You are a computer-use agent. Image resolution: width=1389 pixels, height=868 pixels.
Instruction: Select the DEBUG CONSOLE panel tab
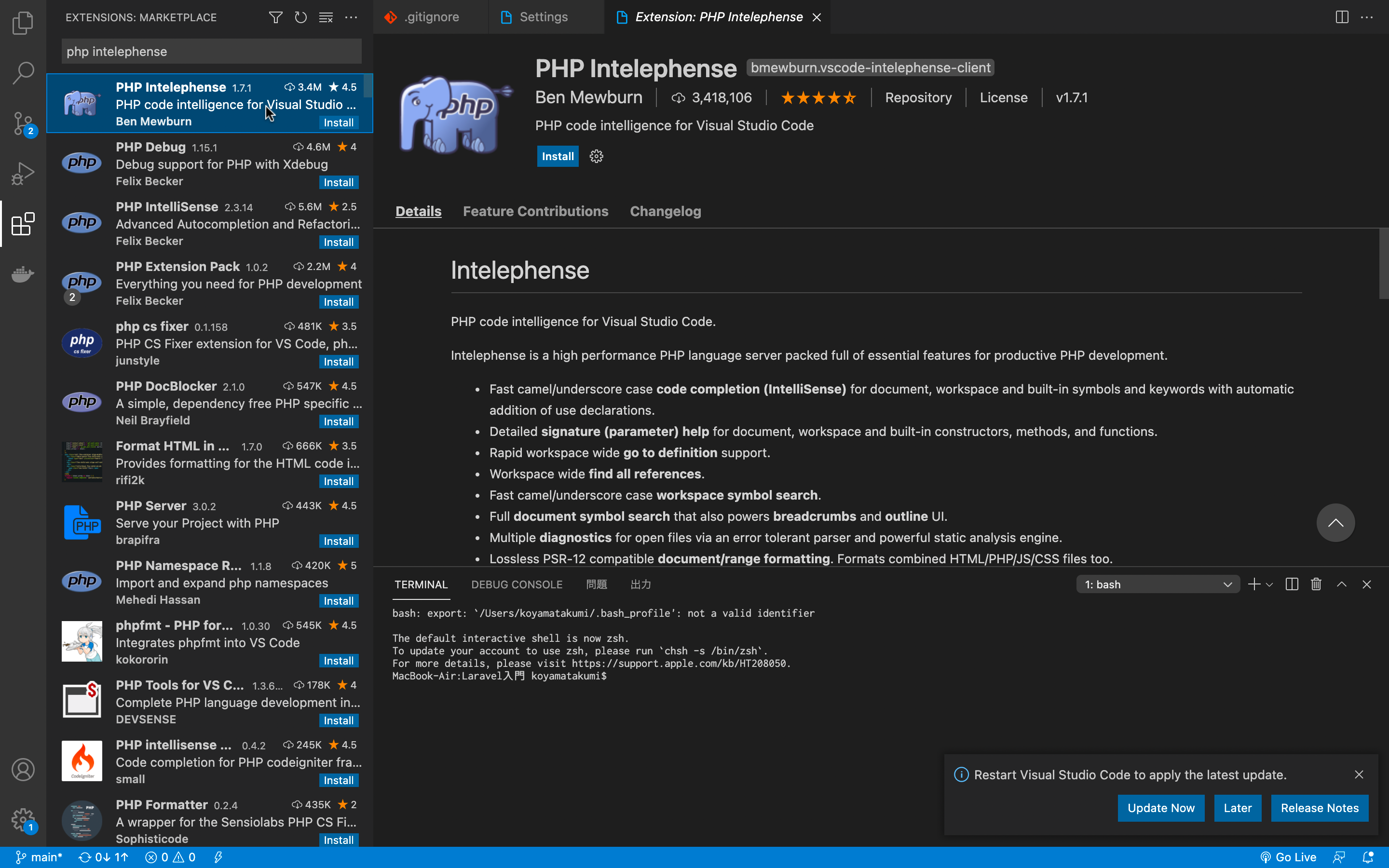517,584
